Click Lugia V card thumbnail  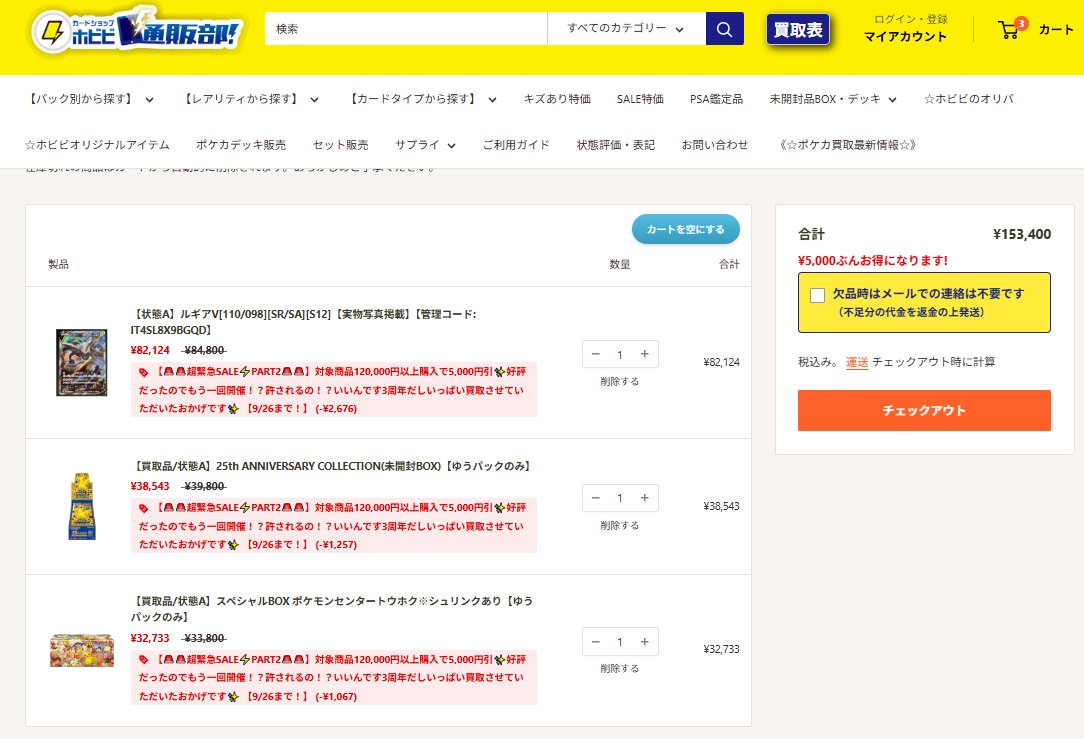click(82, 362)
